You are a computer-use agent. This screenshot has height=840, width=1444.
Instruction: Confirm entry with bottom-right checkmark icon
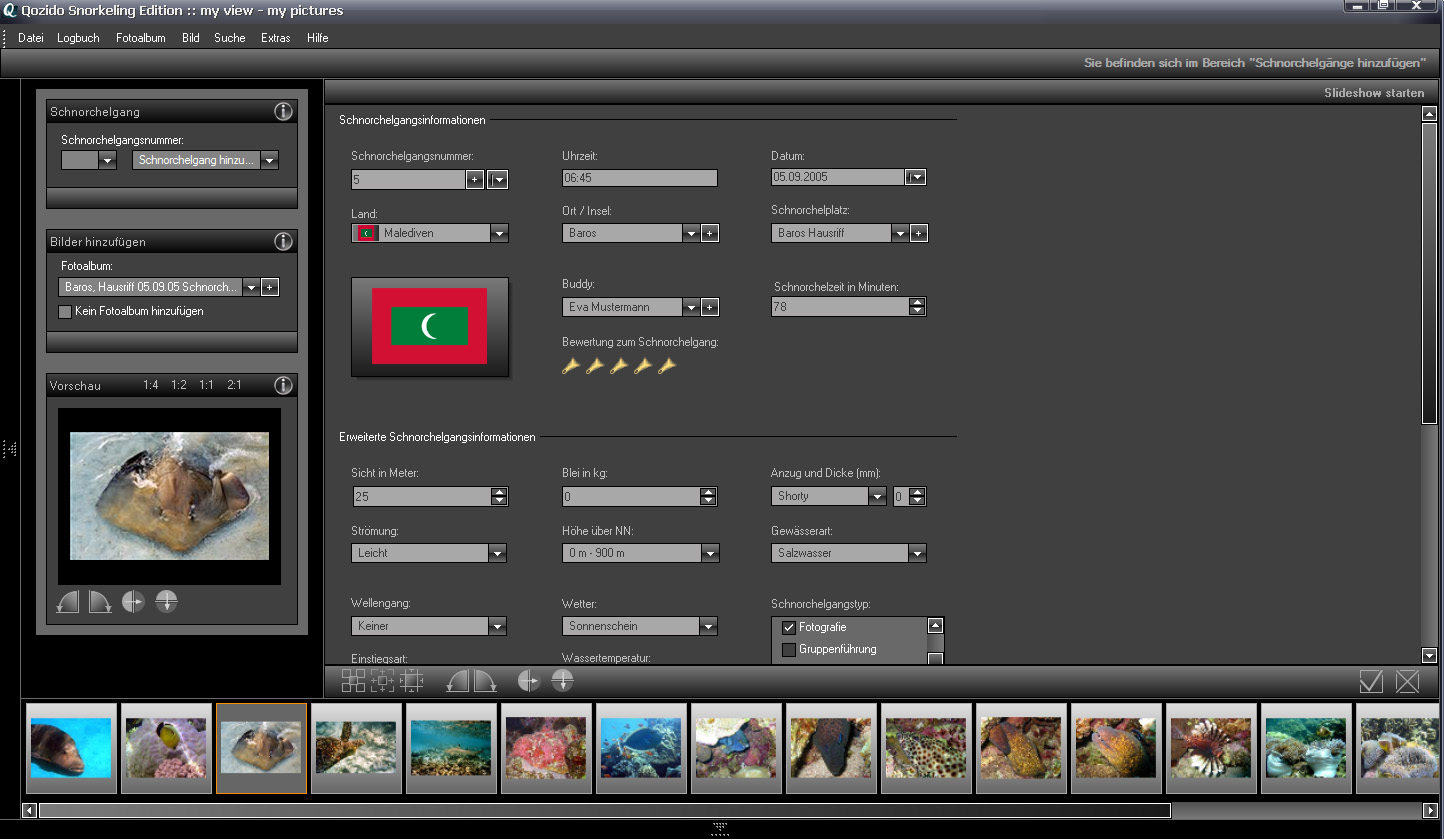[x=1371, y=682]
